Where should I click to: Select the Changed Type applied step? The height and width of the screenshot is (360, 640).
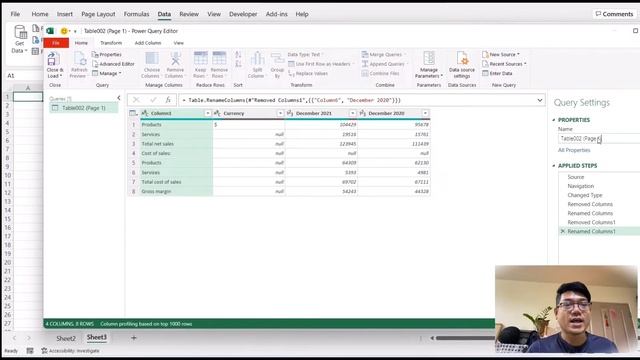(584, 195)
